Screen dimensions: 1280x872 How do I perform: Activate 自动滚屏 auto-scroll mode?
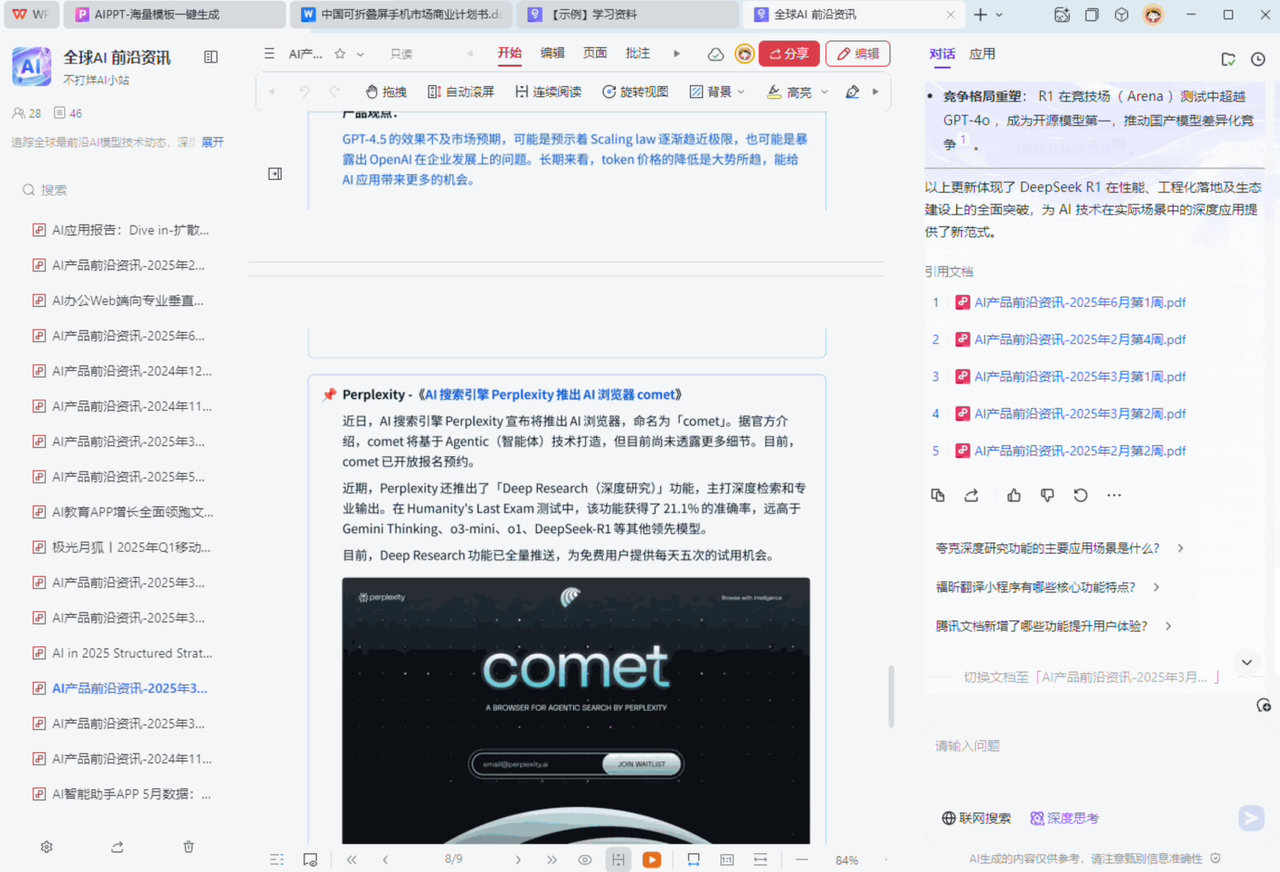pyautogui.click(x=460, y=90)
